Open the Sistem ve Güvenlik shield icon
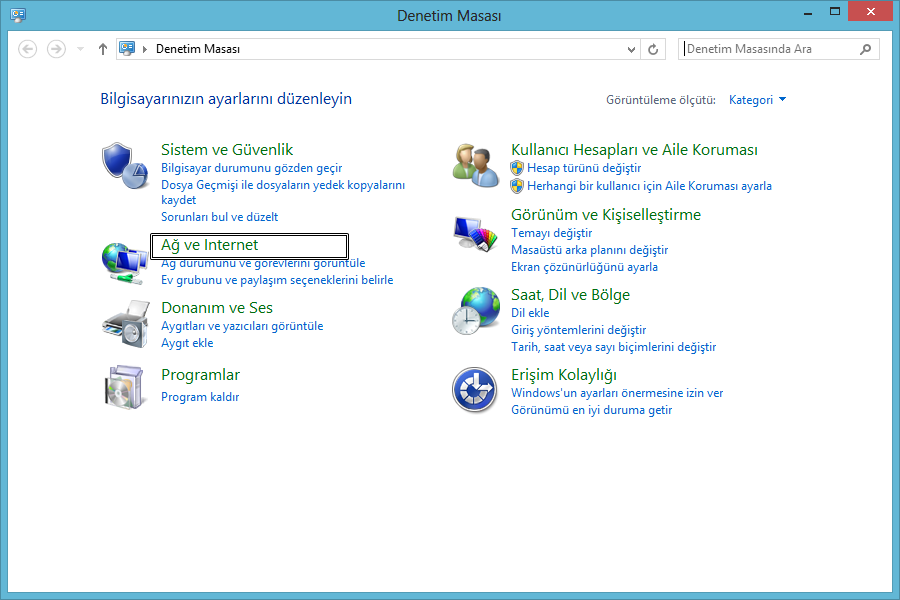Viewport: 900px width, 600px height. coord(125,166)
